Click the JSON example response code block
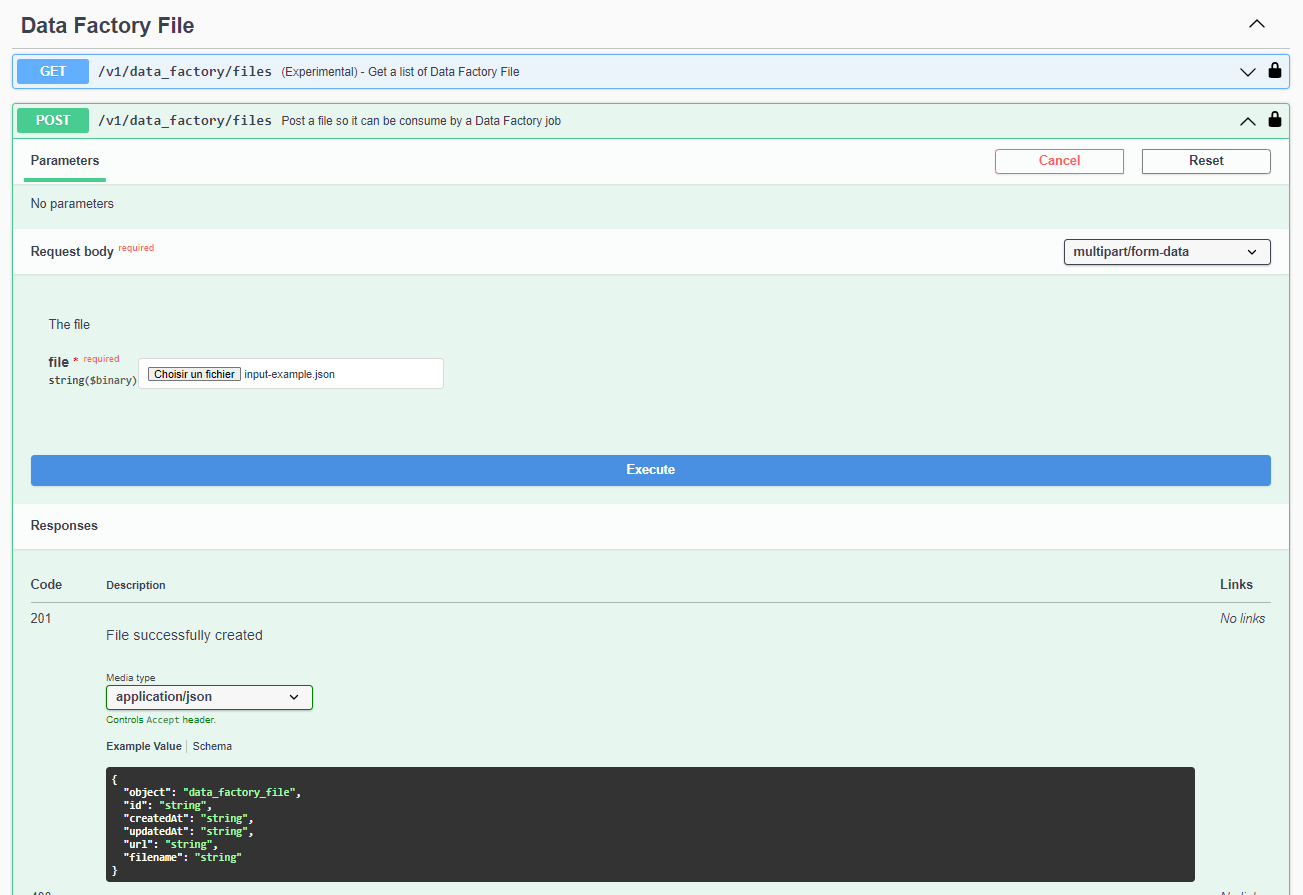 tap(650, 824)
